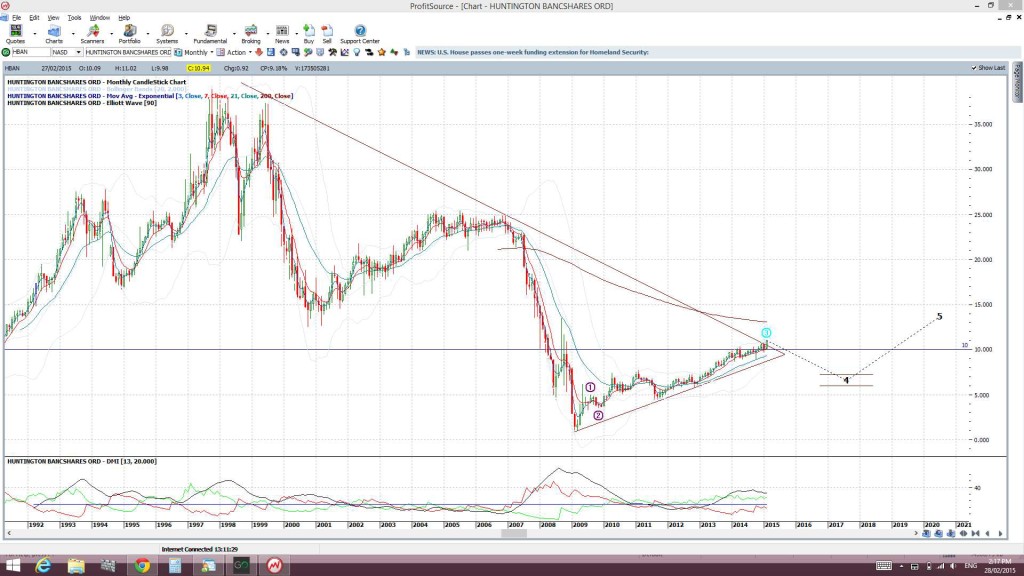Click the save floppy disk icon

pyautogui.click(x=270, y=52)
